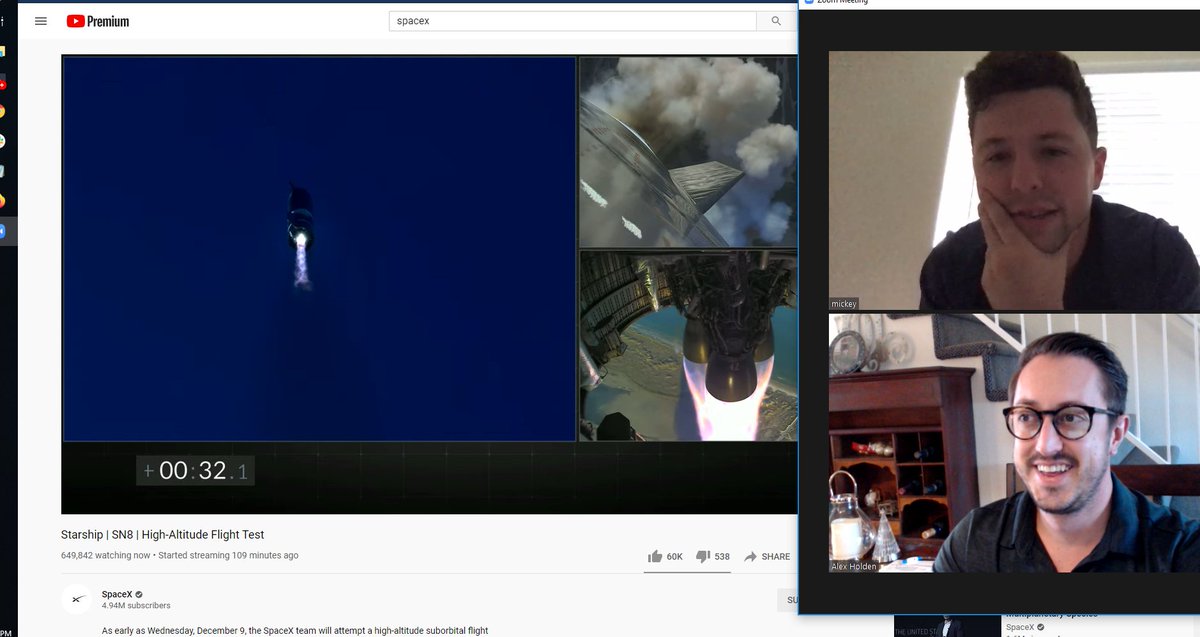
Task: Click the title Starship | SN8 | High-Altitude Flight Test
Action: coord(163,535)
